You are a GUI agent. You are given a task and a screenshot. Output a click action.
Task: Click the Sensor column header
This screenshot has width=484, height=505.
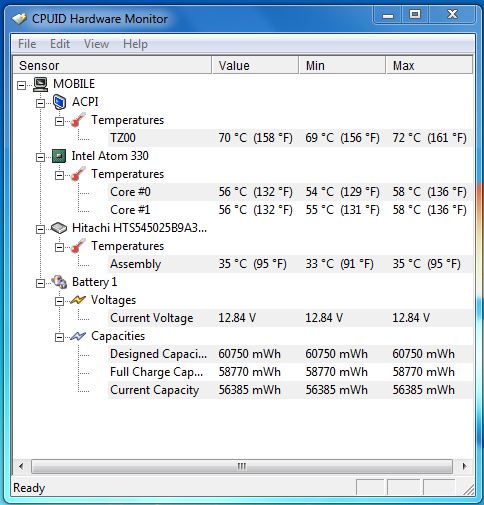[112, 65]
